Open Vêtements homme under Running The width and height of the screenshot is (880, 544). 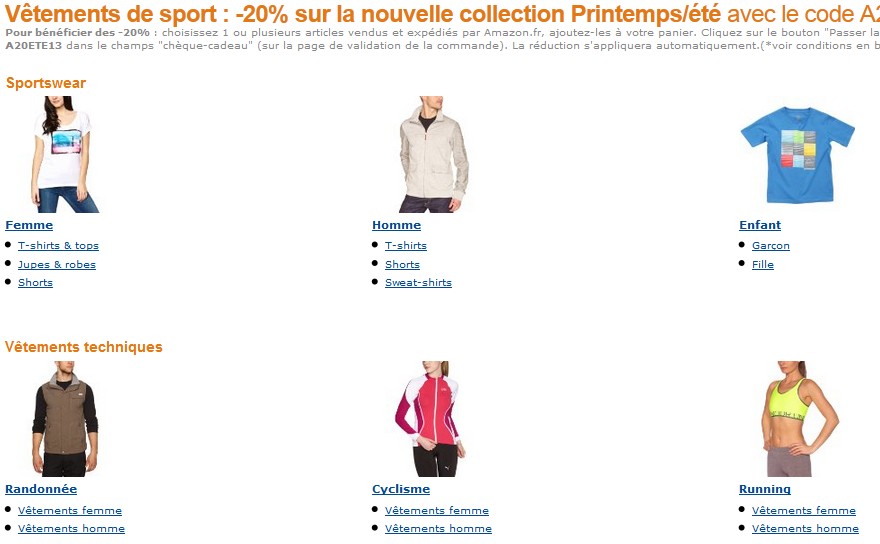click(x=805, y=528)
